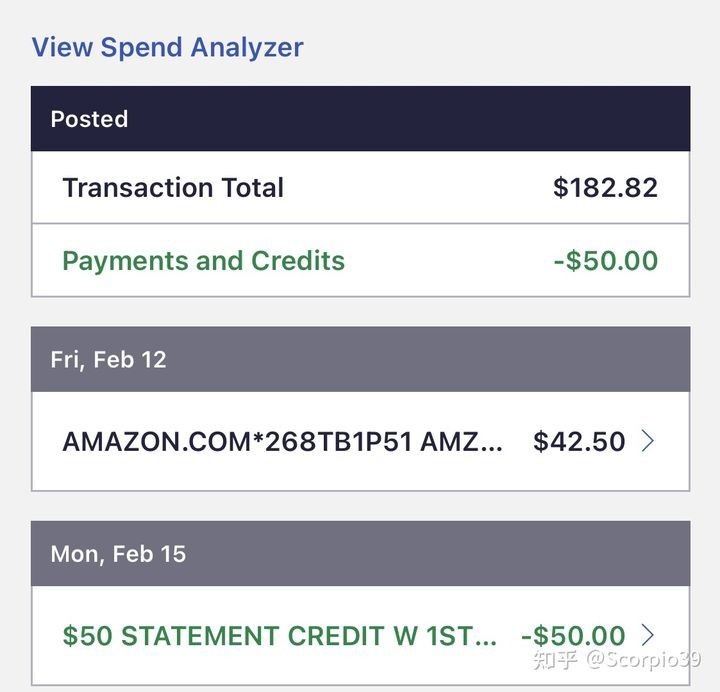Click the -$50.00 Payments and Credits amount
The height and width of the screenshot is (692, 720).
605,261
